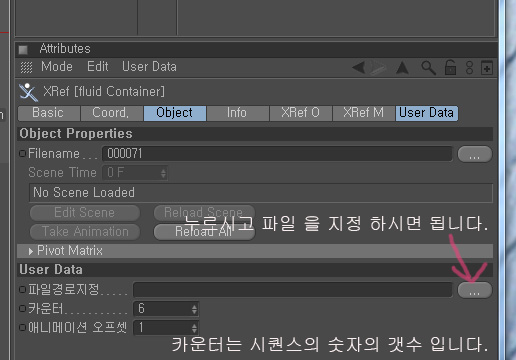Switch to the Coord. tab
Viewport: 516px width, 360px height.
[x=112, y=113]
